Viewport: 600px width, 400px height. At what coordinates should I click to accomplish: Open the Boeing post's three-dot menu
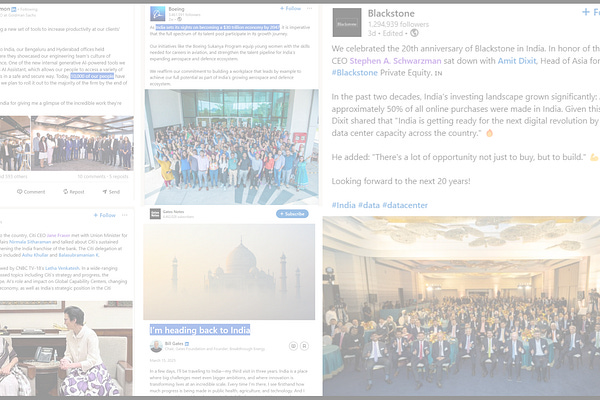pos(309,8)
